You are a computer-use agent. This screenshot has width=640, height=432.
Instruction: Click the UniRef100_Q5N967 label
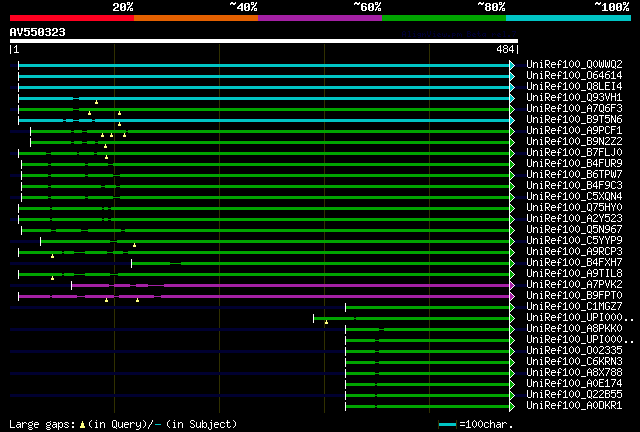point(574,230)
